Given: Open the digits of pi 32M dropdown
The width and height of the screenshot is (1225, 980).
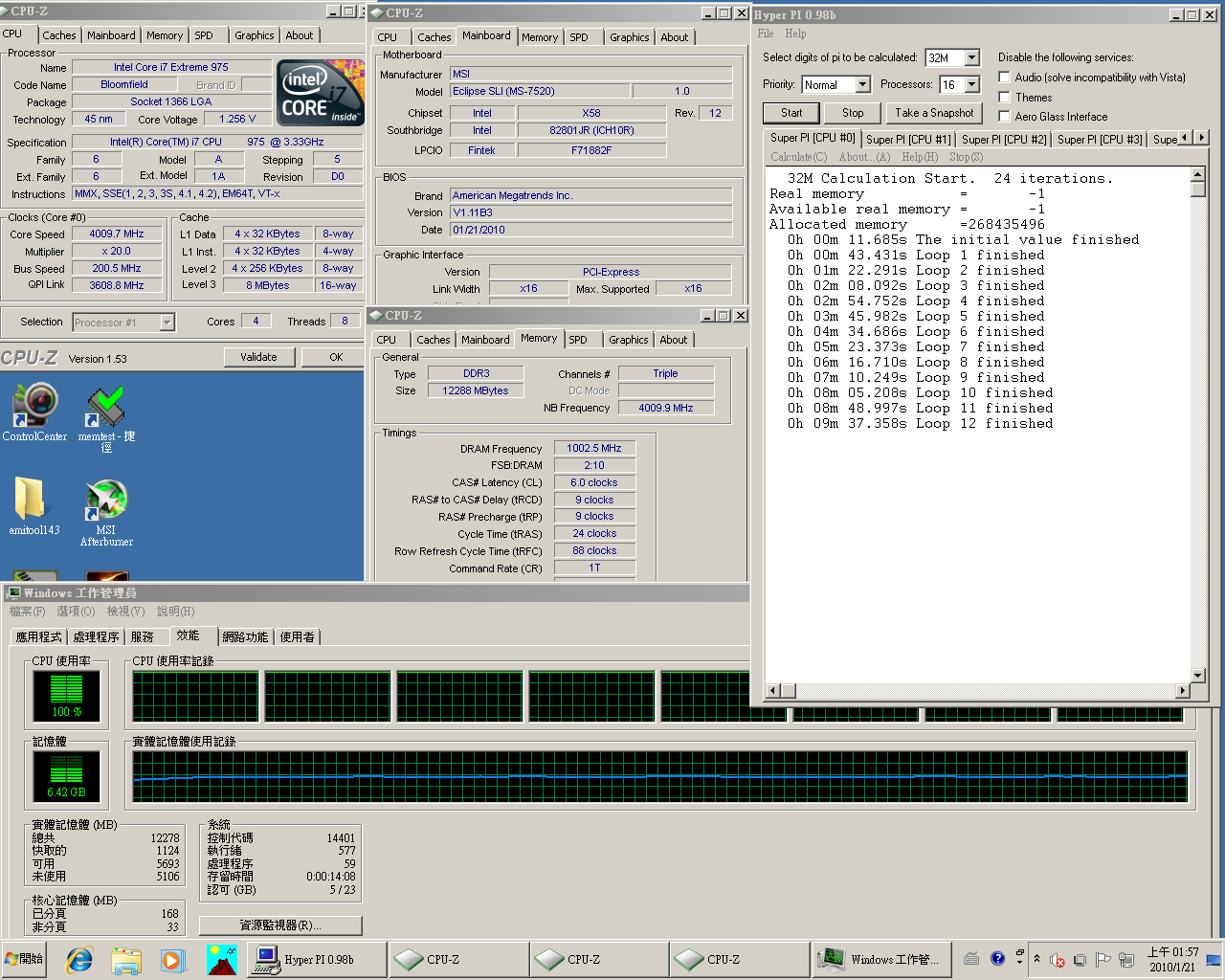Looking at the screenshot, I should click(972, 57).
